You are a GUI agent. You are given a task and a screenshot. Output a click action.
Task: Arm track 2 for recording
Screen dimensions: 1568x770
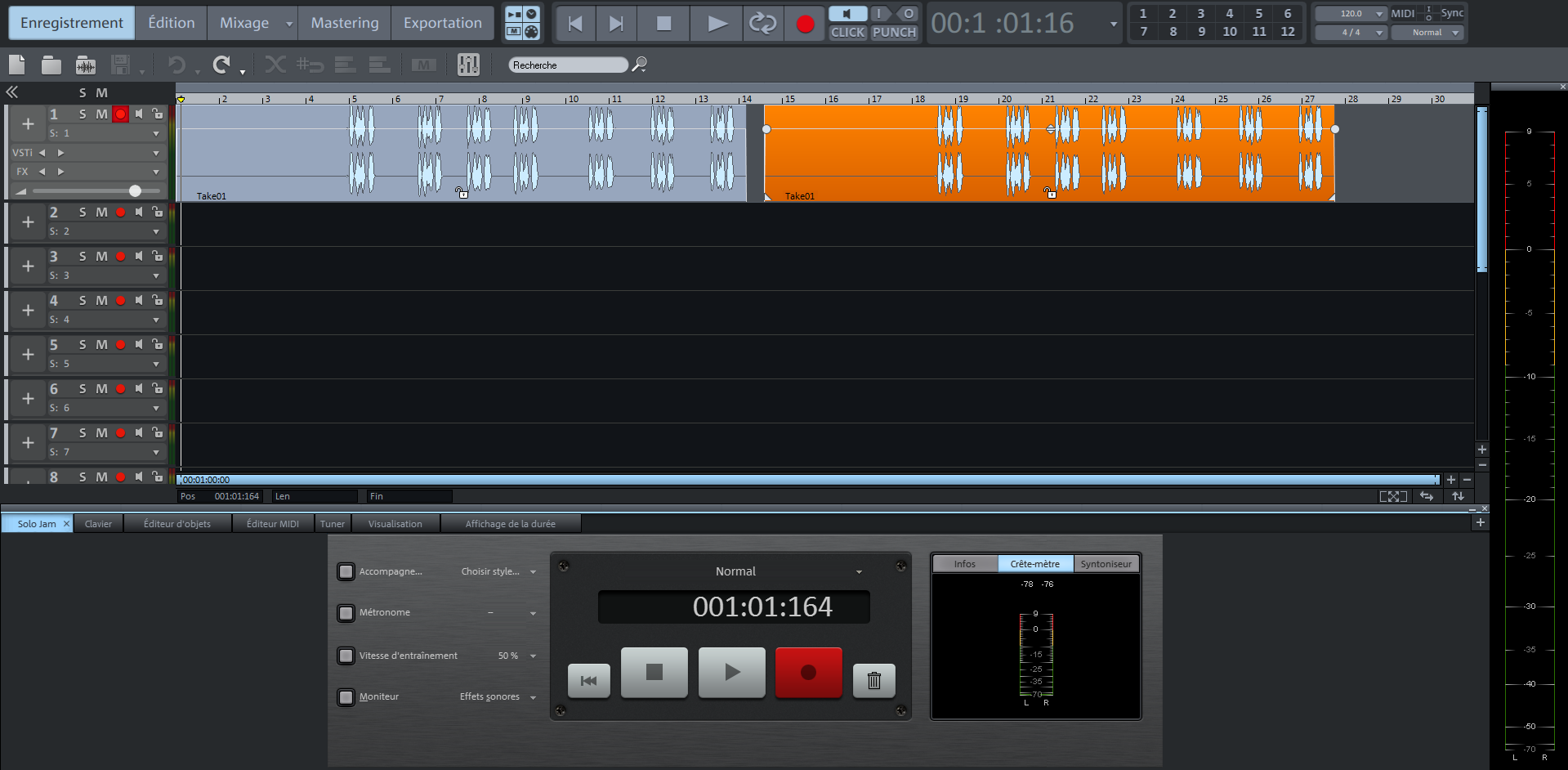coord(121,213)
